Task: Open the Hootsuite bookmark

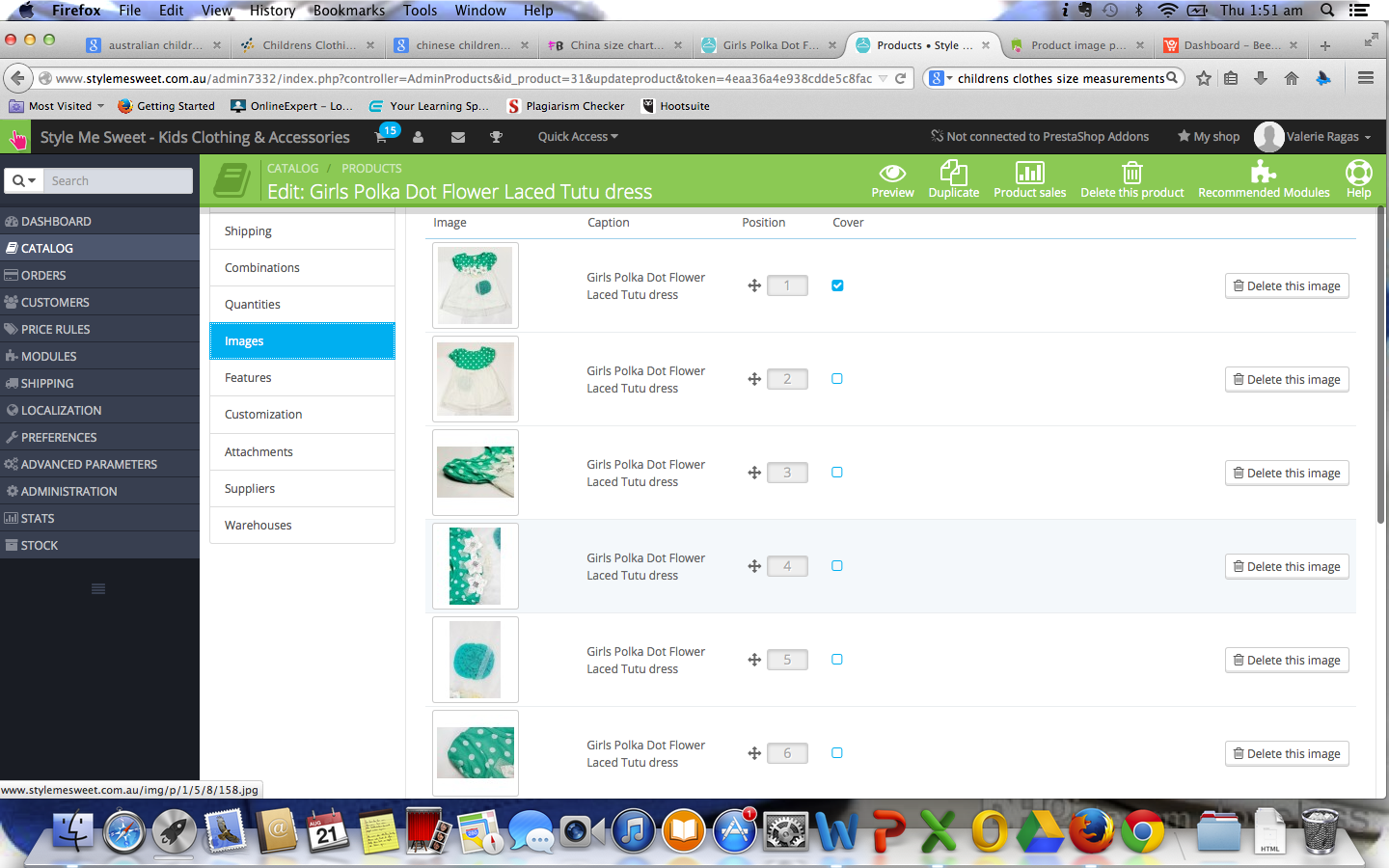Action: click(x=676, y=106)
